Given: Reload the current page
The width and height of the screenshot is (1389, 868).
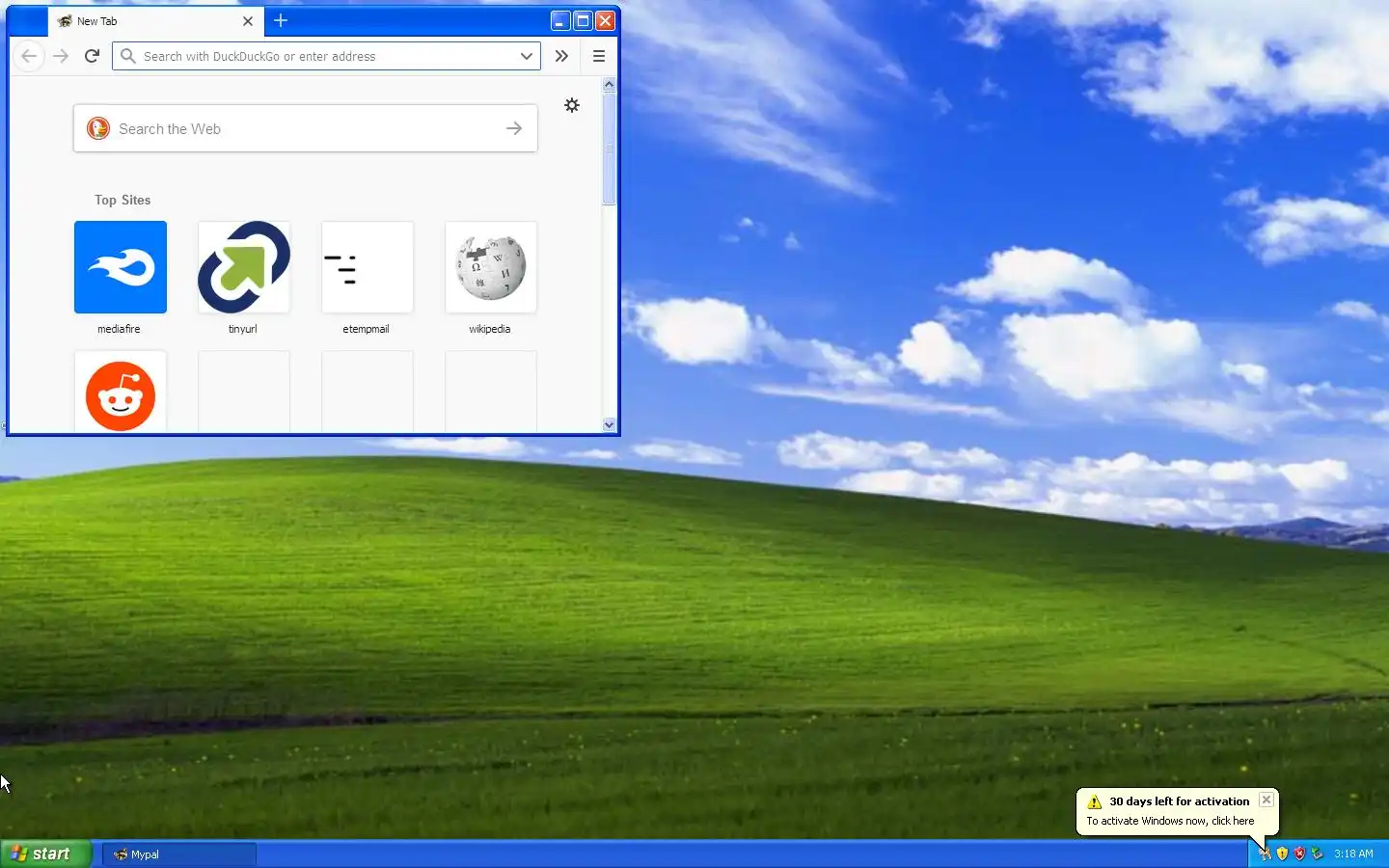Looking at the screenshot, I should point(92,56).
